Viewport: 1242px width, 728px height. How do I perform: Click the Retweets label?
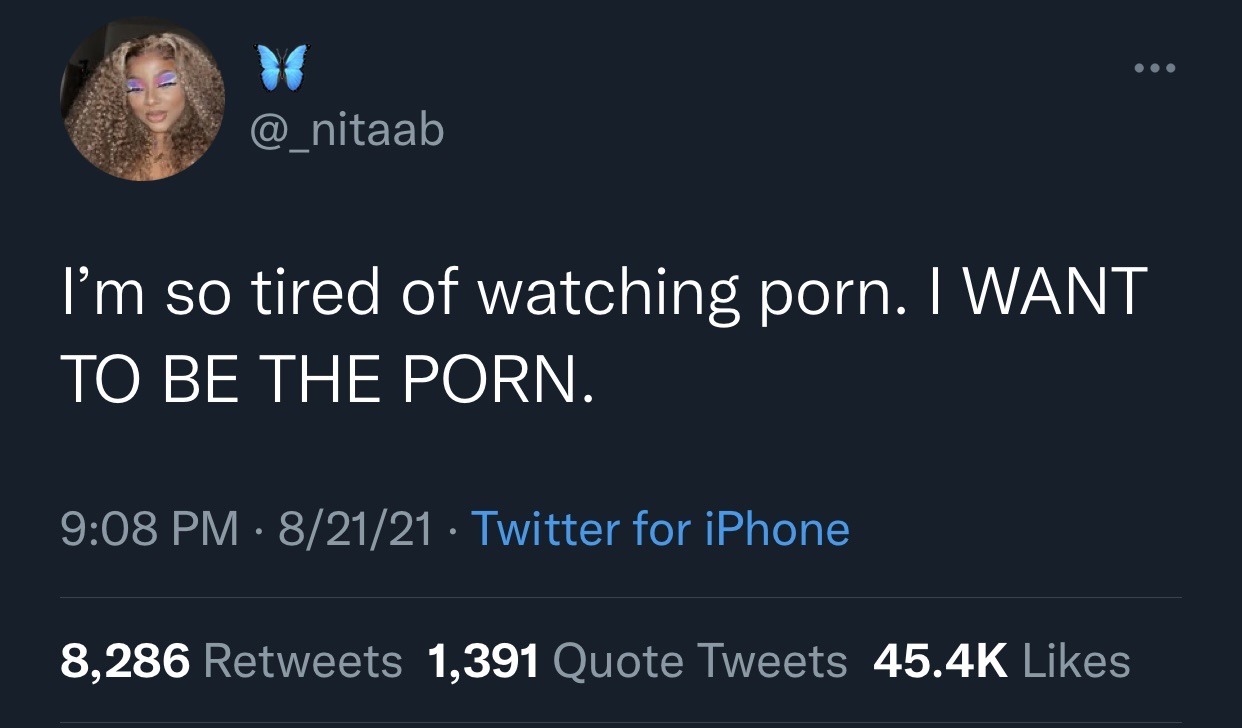(302, 661)
